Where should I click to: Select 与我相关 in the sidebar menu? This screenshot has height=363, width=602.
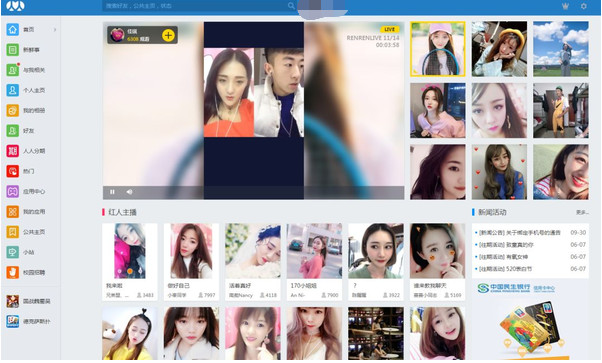(34, 70)
